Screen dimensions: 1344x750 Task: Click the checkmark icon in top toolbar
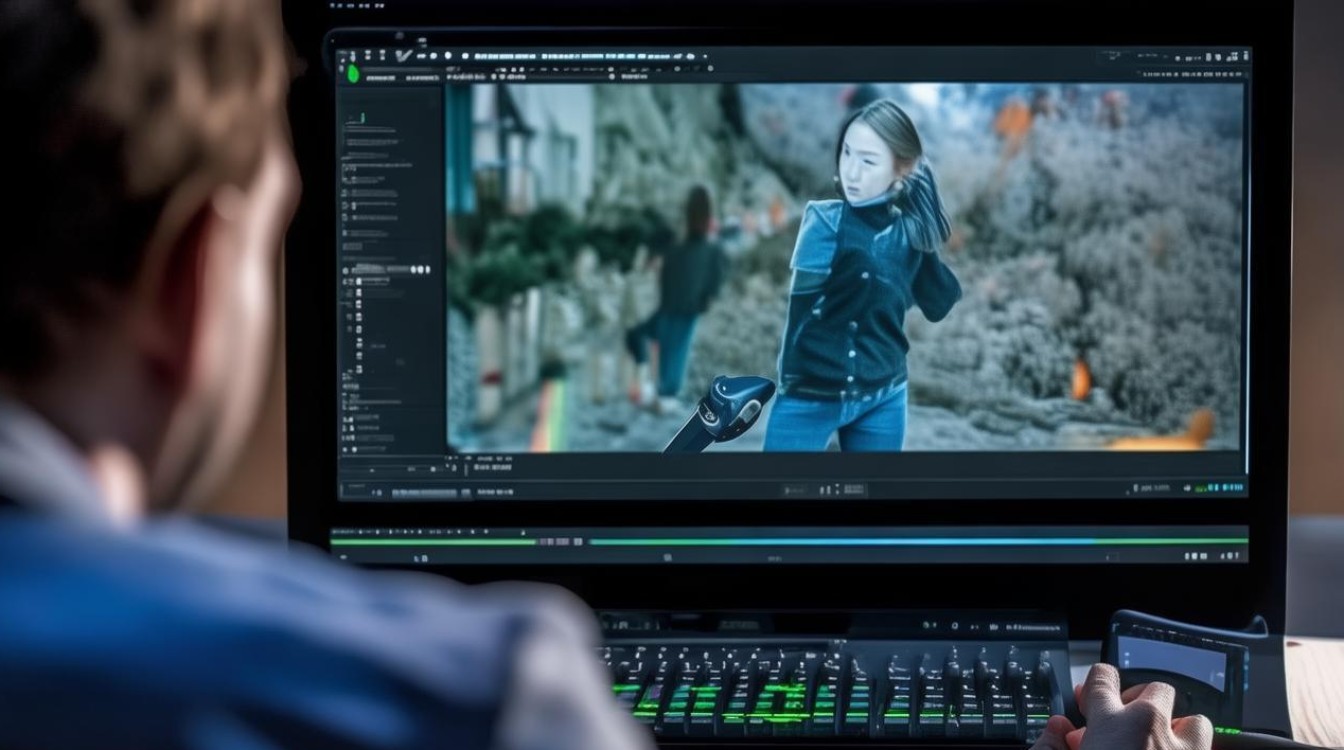(x=403, y=56)
